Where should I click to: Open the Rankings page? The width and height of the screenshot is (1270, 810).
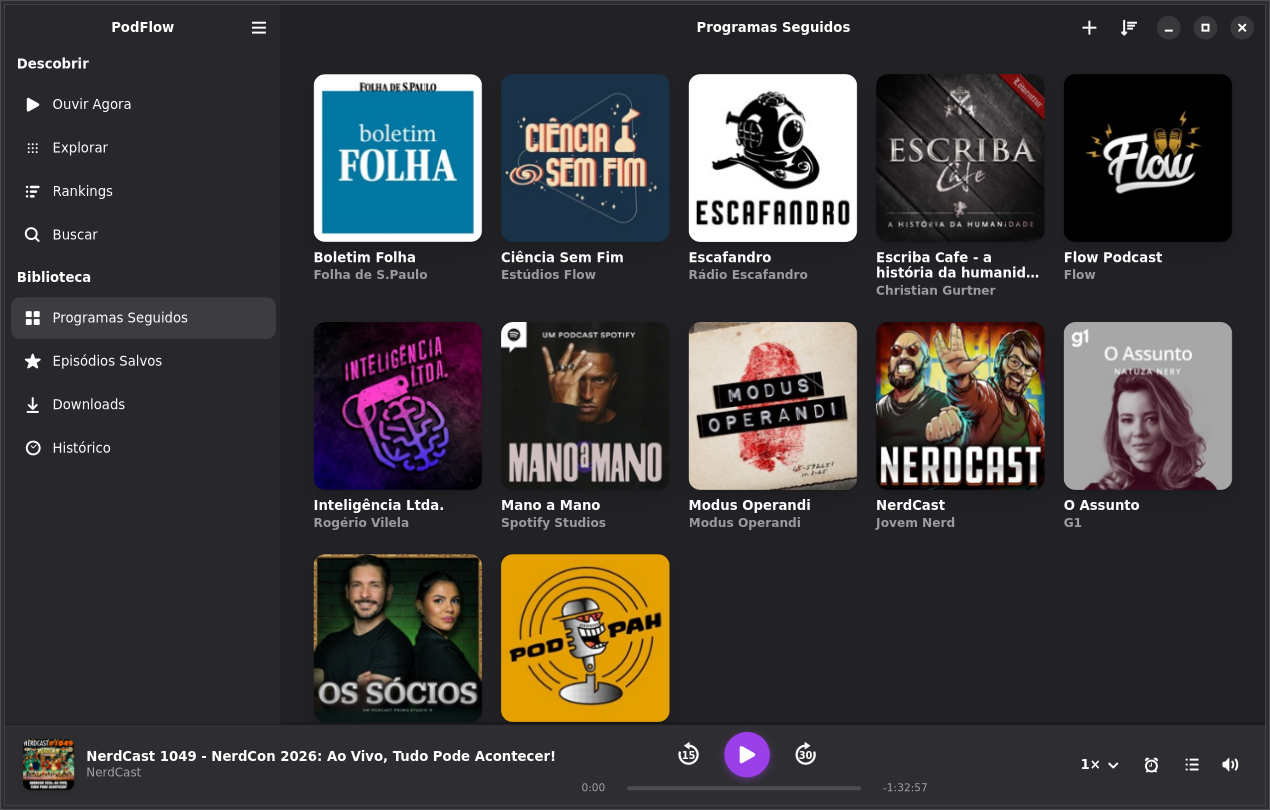(x=143, y=191)
